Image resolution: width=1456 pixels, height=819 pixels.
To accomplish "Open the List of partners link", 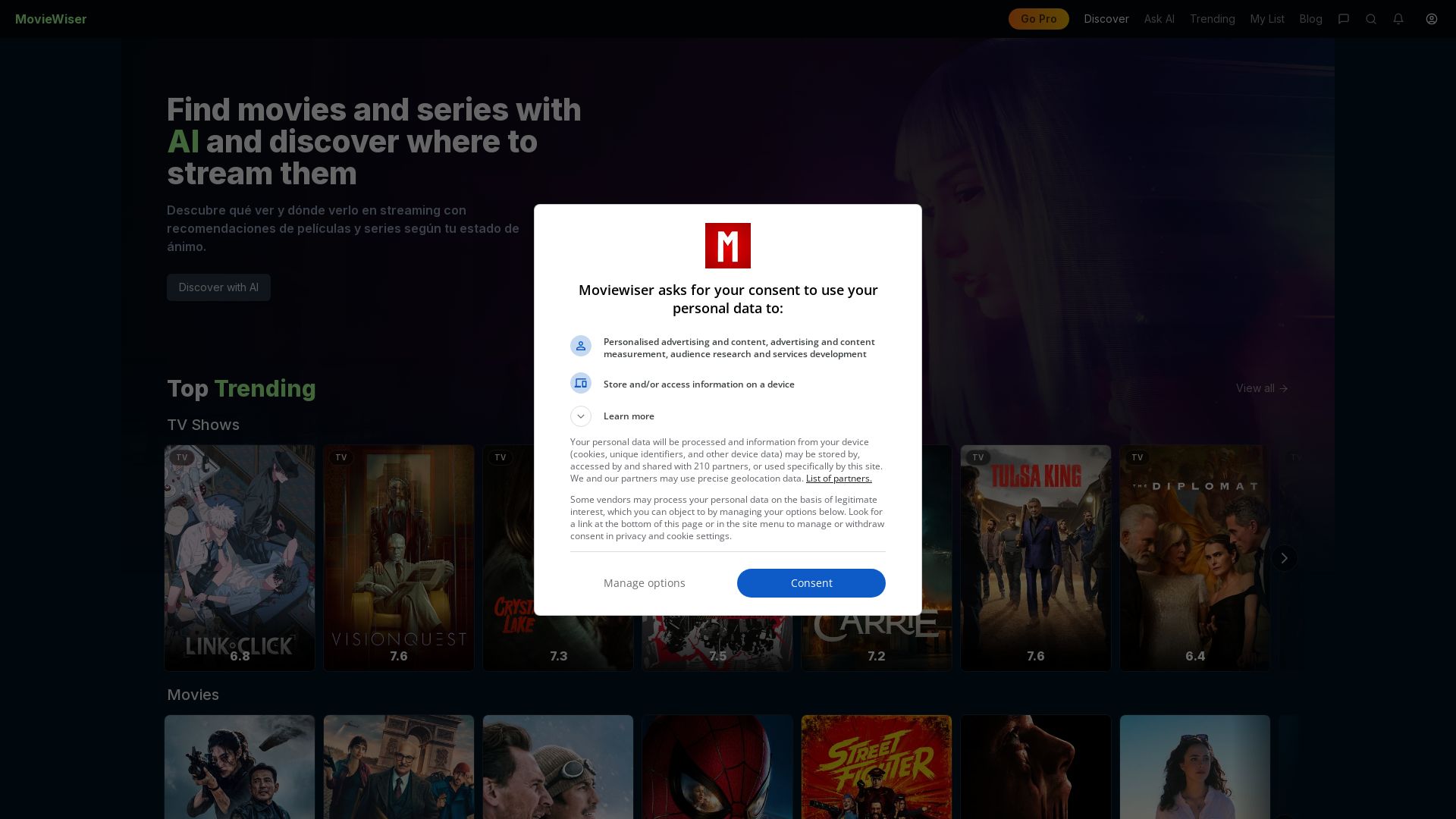I will pos(839,479).
